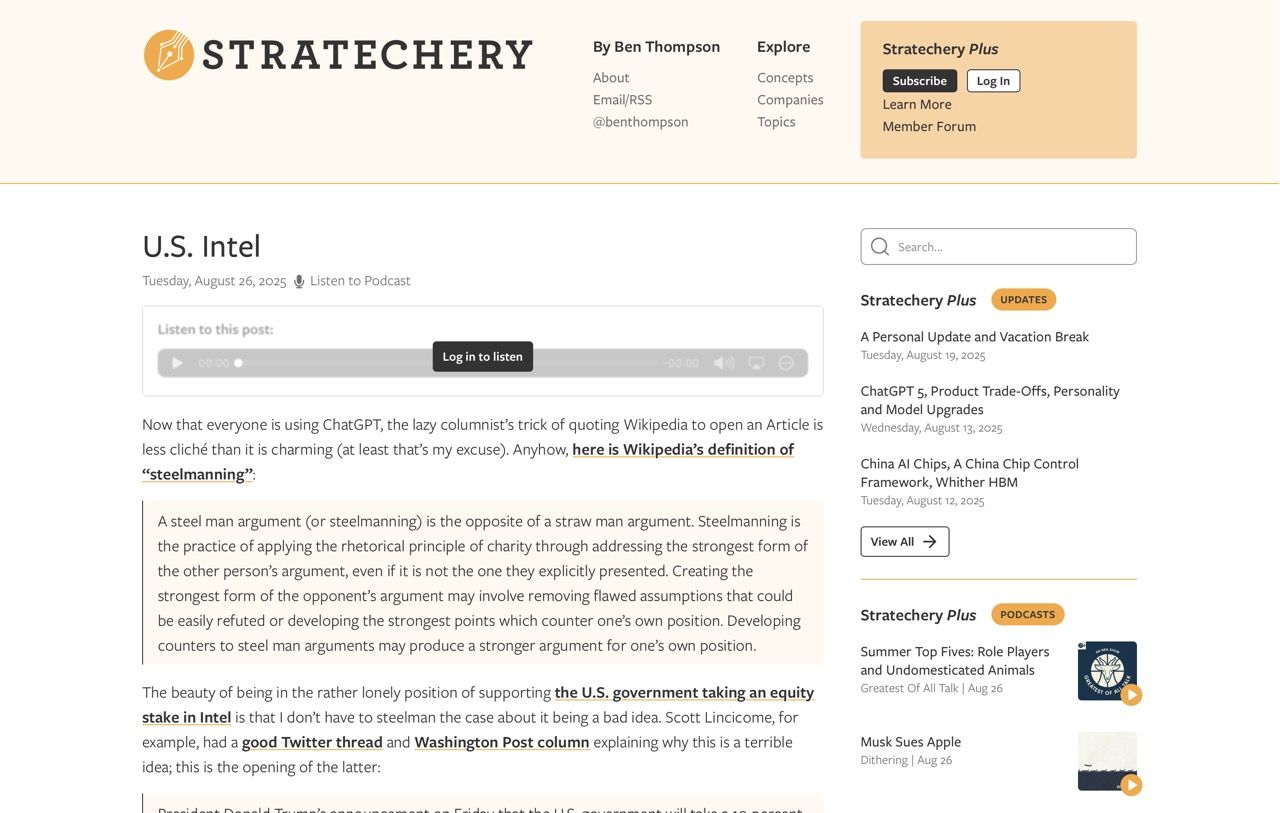1280x813 pixels.
Task: Click the audio progress slider track
Action: coord(447,363)
